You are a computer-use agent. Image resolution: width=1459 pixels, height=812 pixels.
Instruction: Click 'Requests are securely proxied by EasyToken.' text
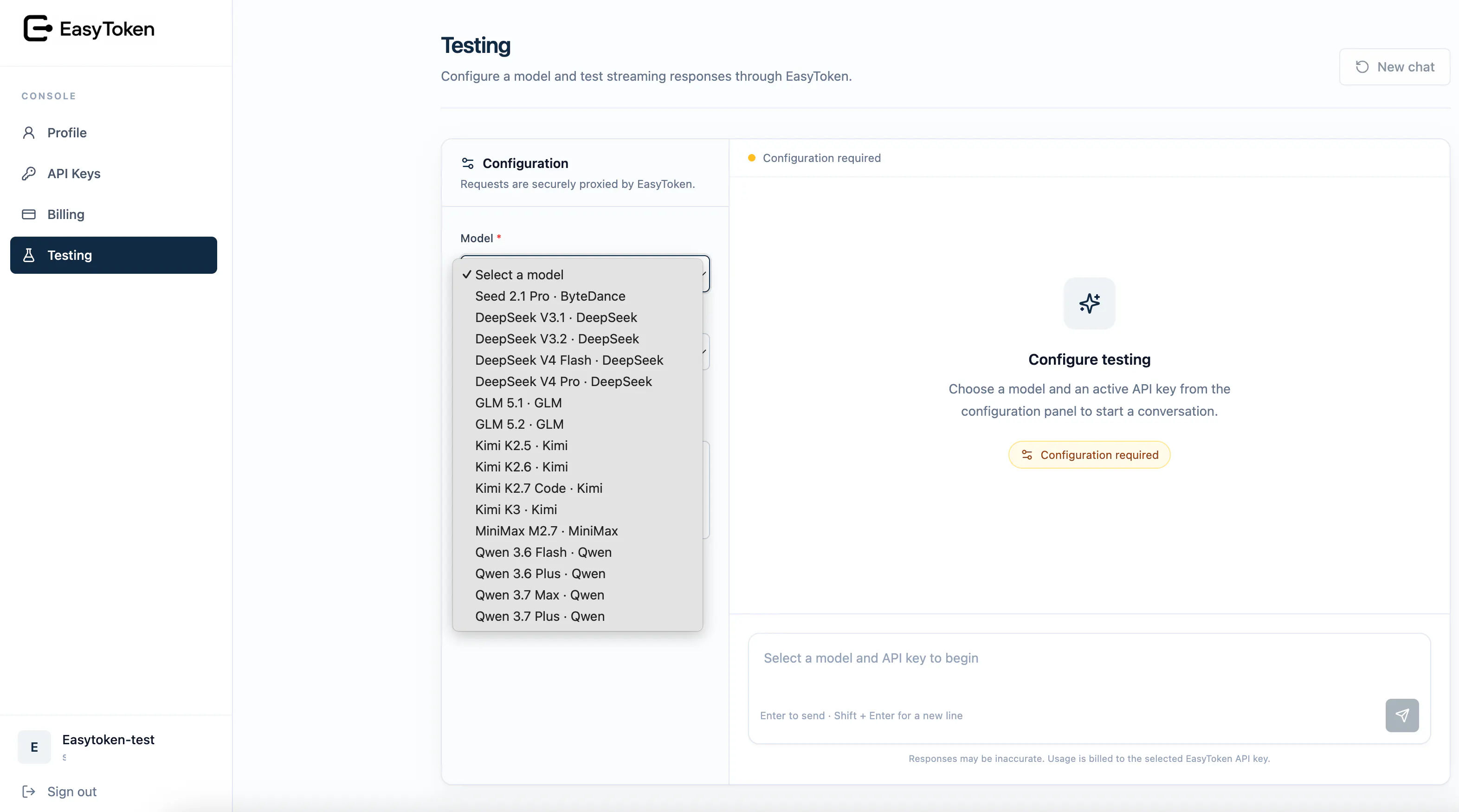577,184
